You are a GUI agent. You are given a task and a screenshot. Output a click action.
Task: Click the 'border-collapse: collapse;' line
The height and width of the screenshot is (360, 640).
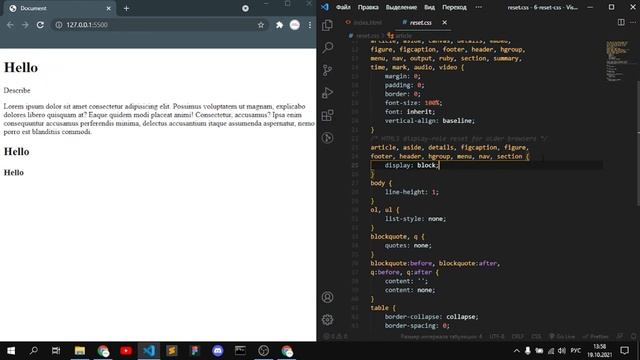[x=431, y=317]
